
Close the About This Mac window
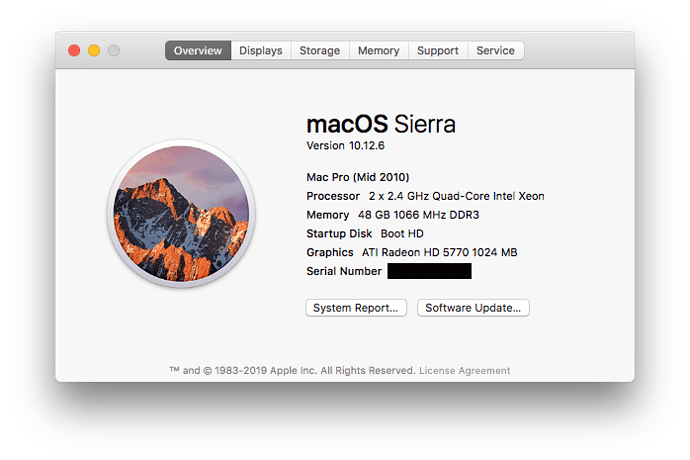[x=74, y=50]
